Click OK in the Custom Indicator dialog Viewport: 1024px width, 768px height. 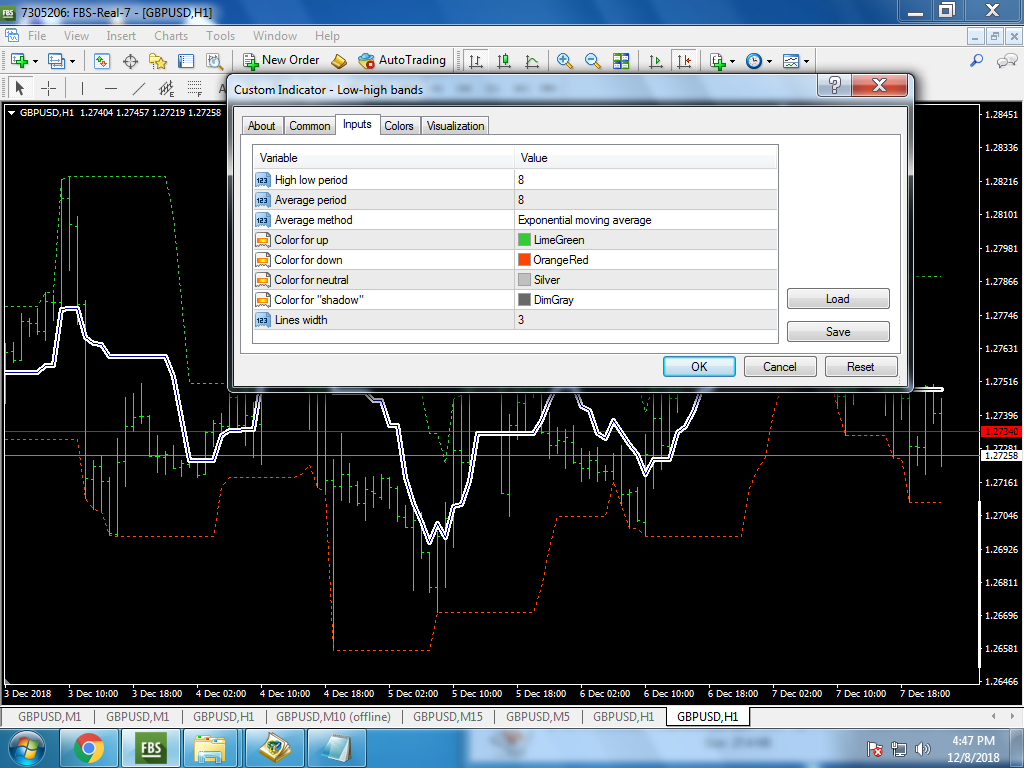coord(699,366)
